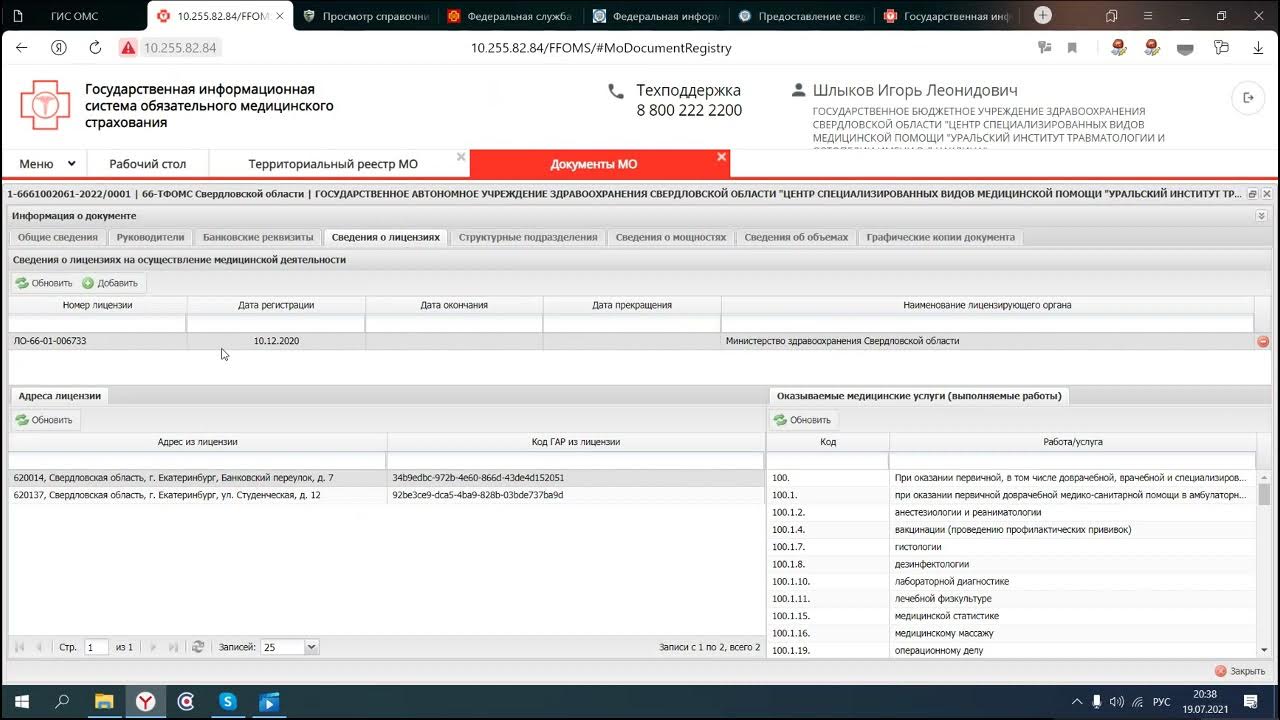
Task: Click the volume icon in the system tray
Action: [1117, 702]
